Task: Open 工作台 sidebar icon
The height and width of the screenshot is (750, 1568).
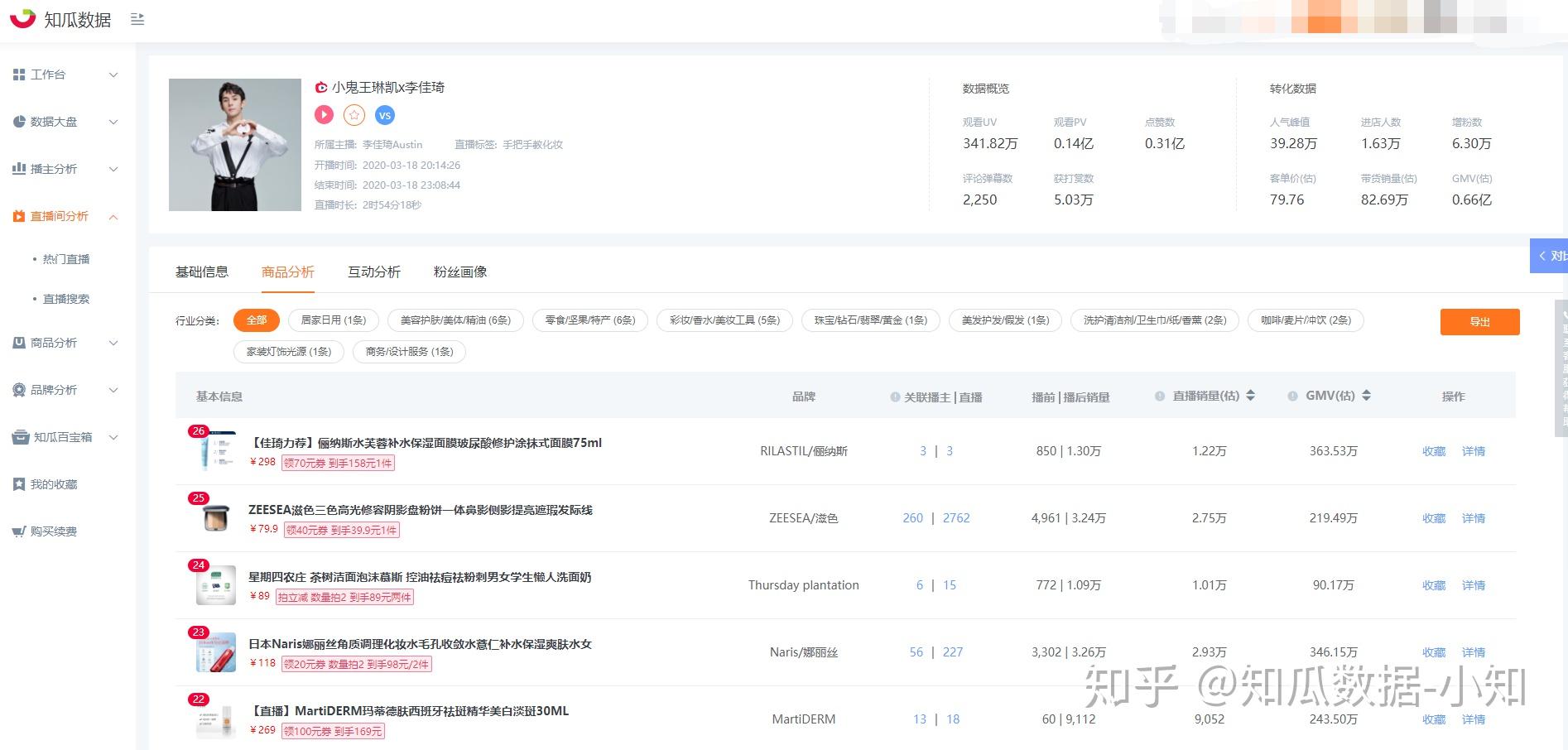Action: pos(19,75)
